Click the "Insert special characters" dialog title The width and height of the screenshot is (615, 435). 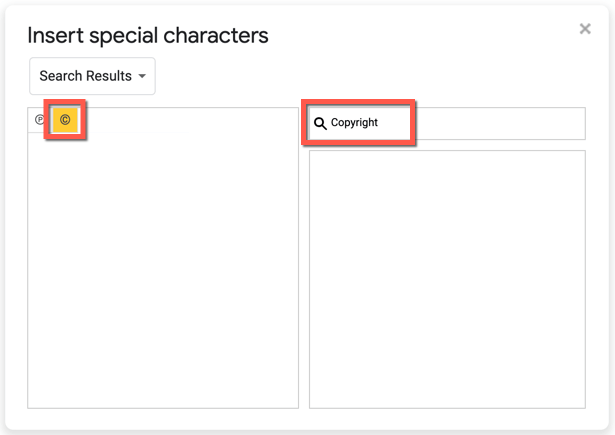[x=148, y=36]
